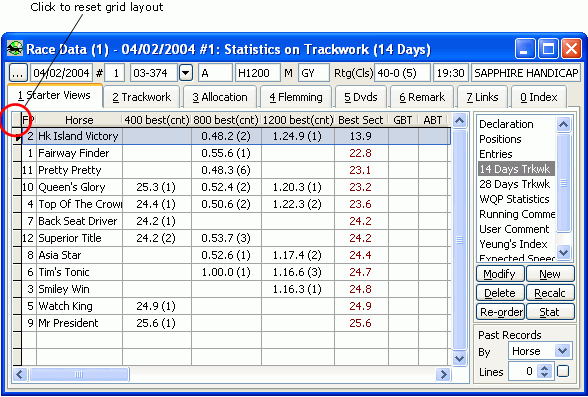Image resolution: width=588 pixels, height=397 pixels.
Task: Select 14 Days Trkwk view
Action: (x=516, y=169)
